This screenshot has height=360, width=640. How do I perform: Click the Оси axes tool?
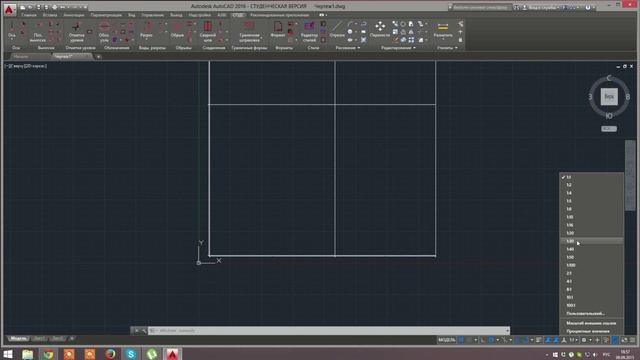(x=12, y=31)
